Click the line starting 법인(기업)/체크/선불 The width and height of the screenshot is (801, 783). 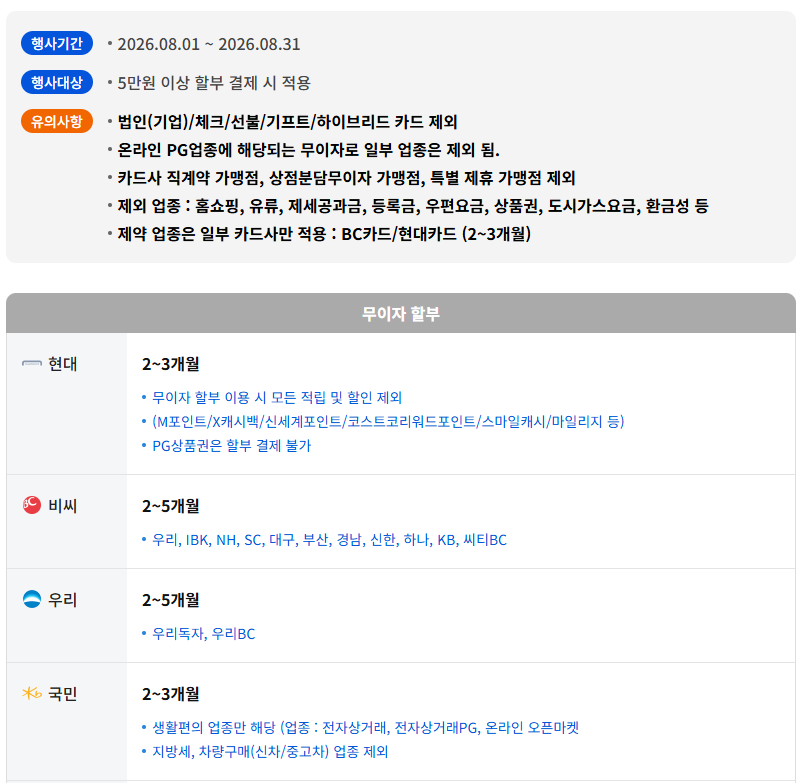pyautogui.click(x=287, y=122)
